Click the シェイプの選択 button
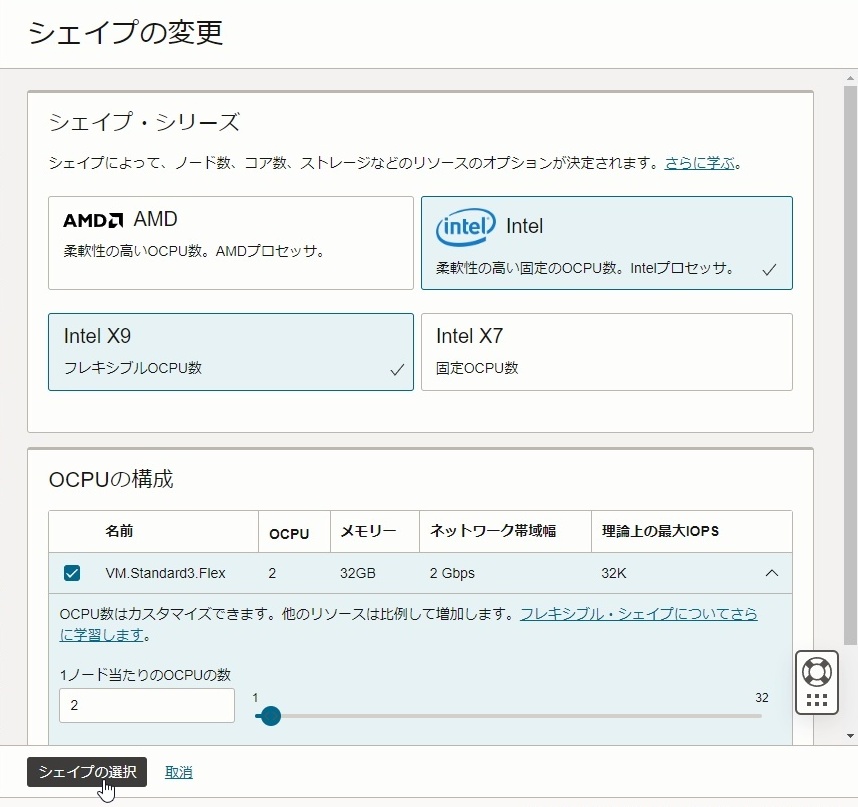858x807 pixels. pos(87,772)
